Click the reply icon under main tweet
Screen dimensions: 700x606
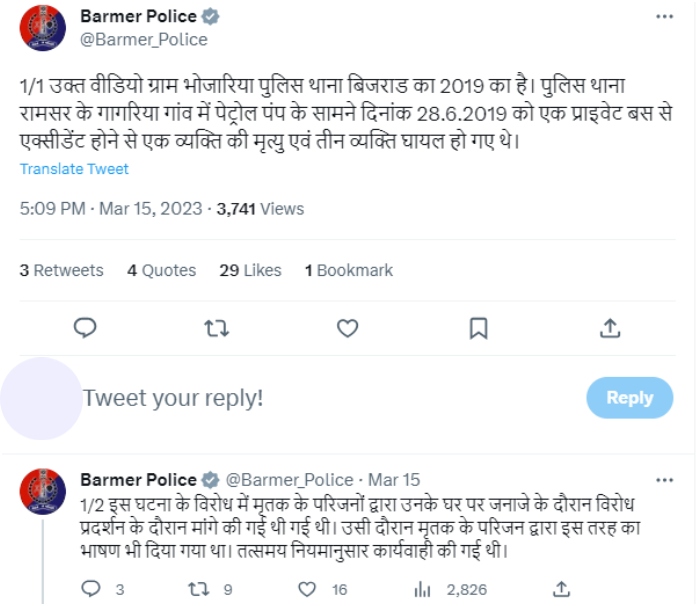tap(86, 328)
